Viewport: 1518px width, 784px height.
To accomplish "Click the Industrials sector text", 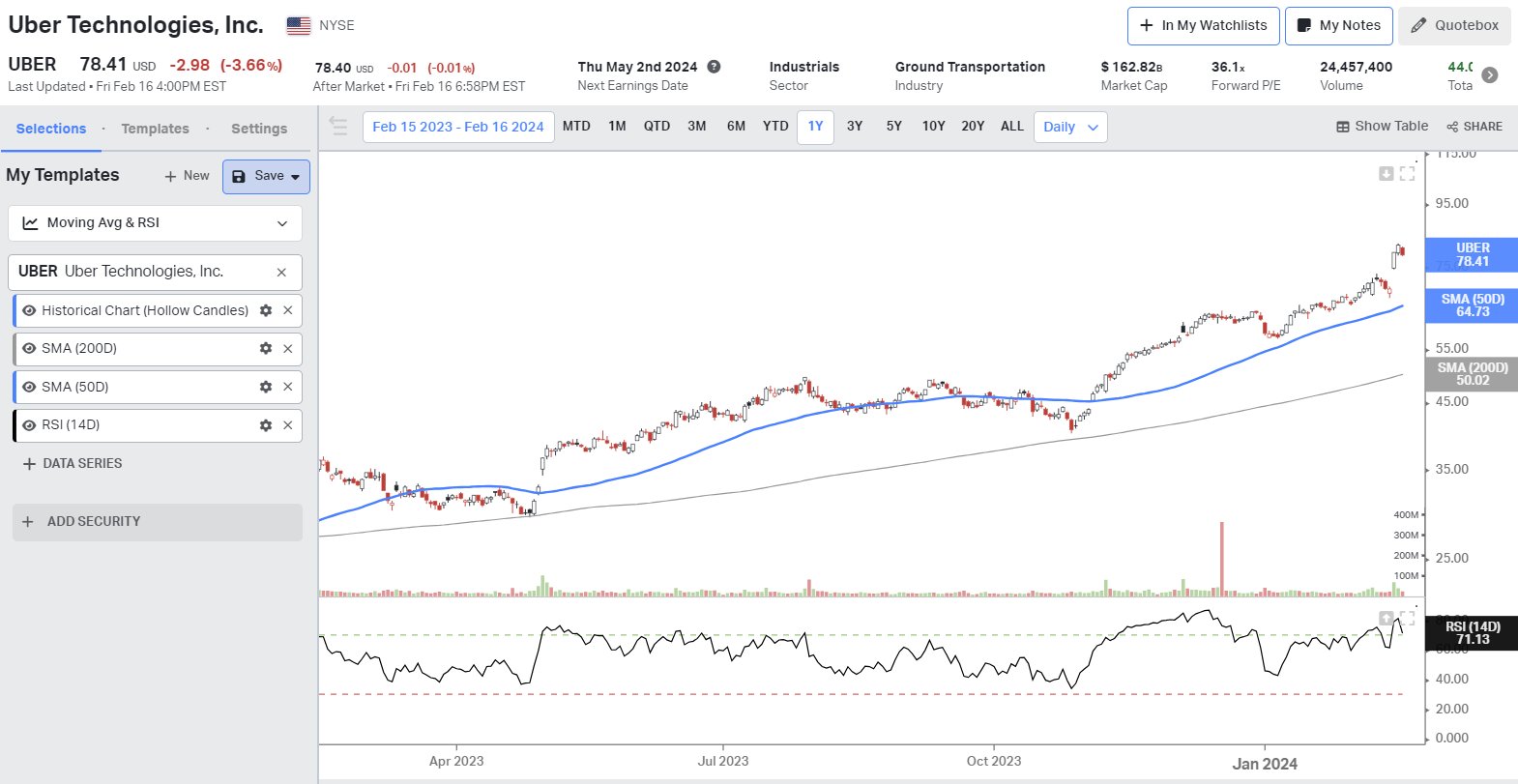I will [x=804, y=67].
